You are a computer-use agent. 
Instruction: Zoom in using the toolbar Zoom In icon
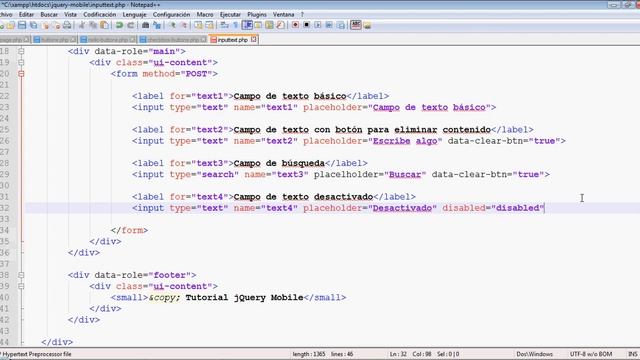172,25
